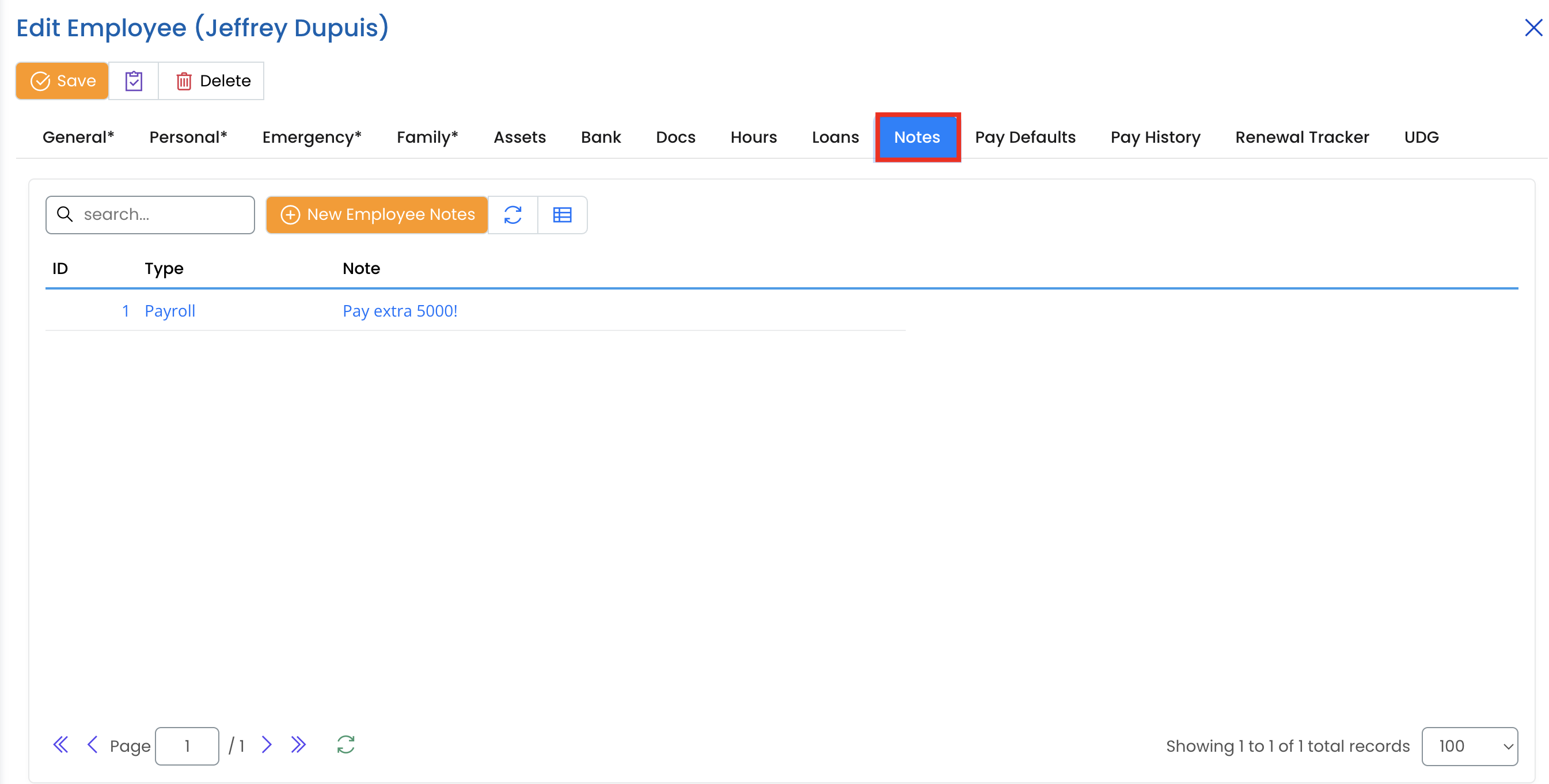Go to the first page of records
1549x784 pixels.
60,745
